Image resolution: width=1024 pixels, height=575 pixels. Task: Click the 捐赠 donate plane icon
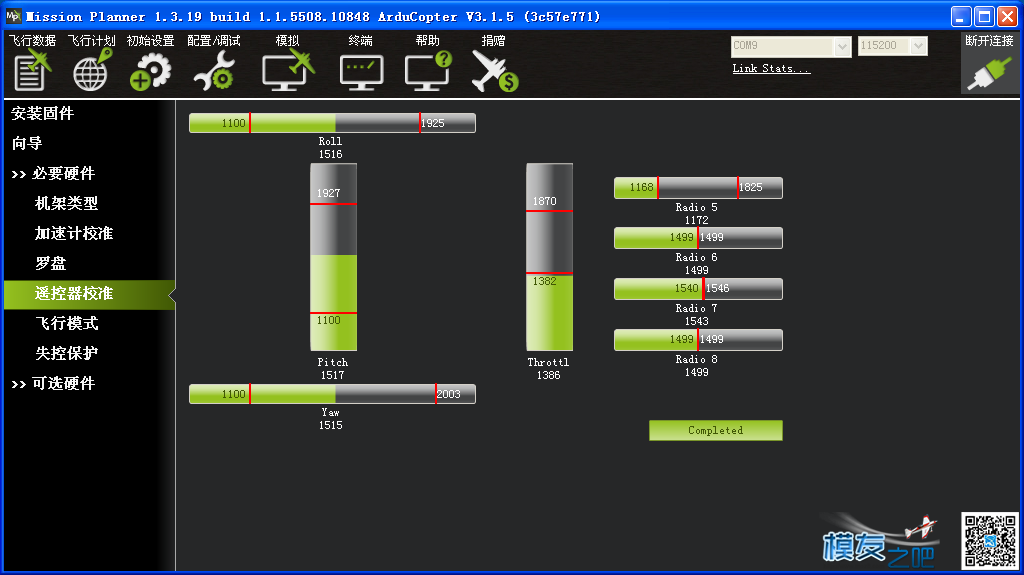pyautogui.click(x=494, y=71)
